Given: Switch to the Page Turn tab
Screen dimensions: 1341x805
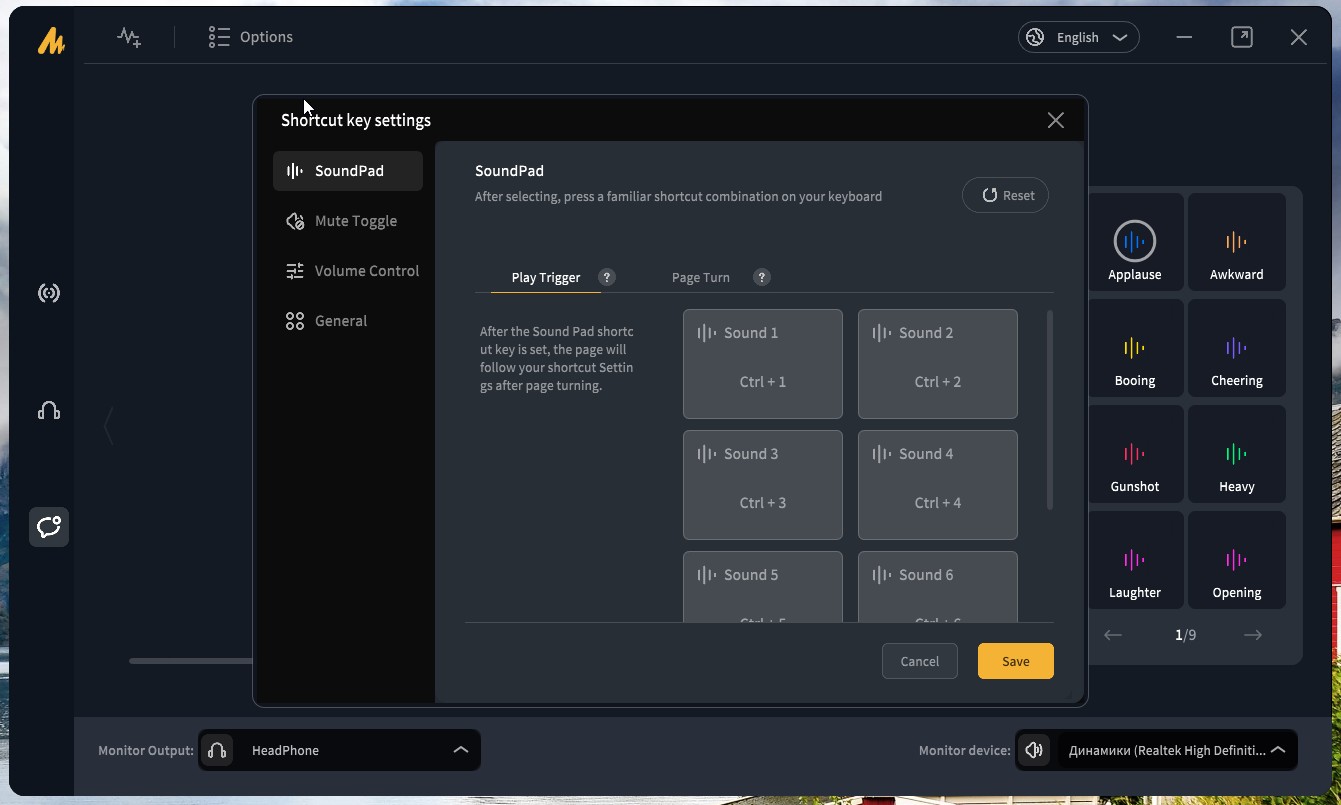Looking at the screenshot, I should point(701,278).
